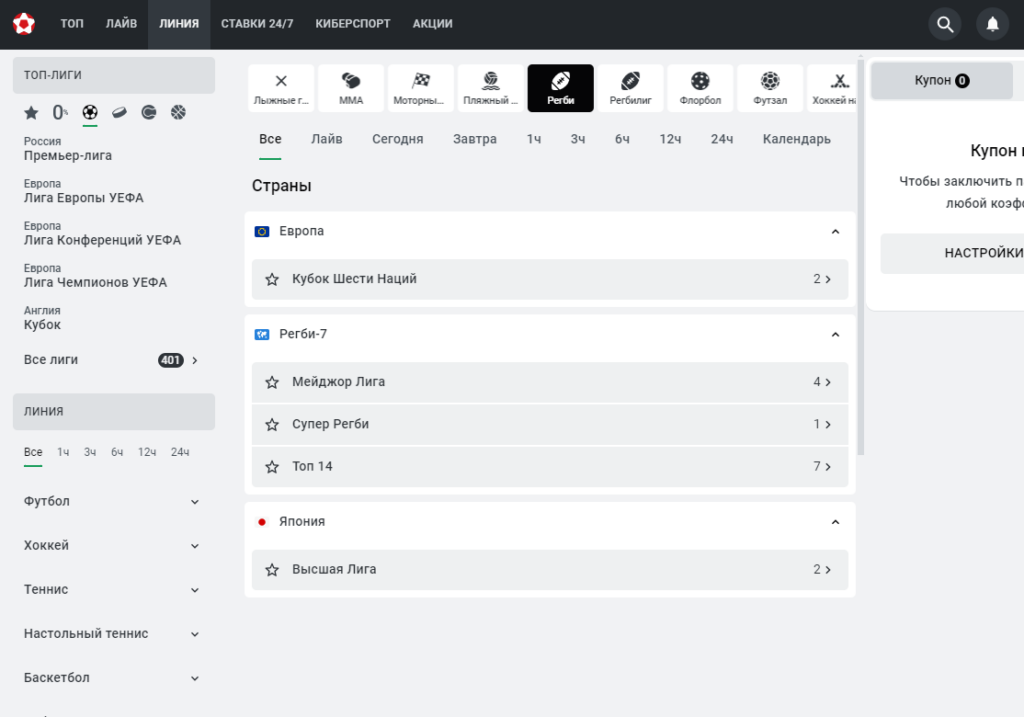Screen dimensions: 1024x717
Task: Open the Мейджор Лига league row
Action: pyautogui.click(x=550, y=382)
